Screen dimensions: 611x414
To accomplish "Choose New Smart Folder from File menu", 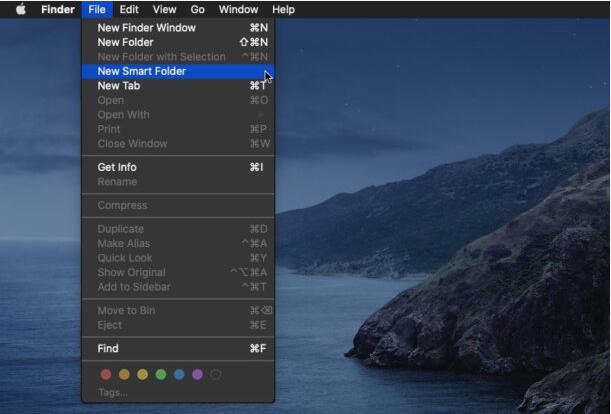I will point(141,71).
